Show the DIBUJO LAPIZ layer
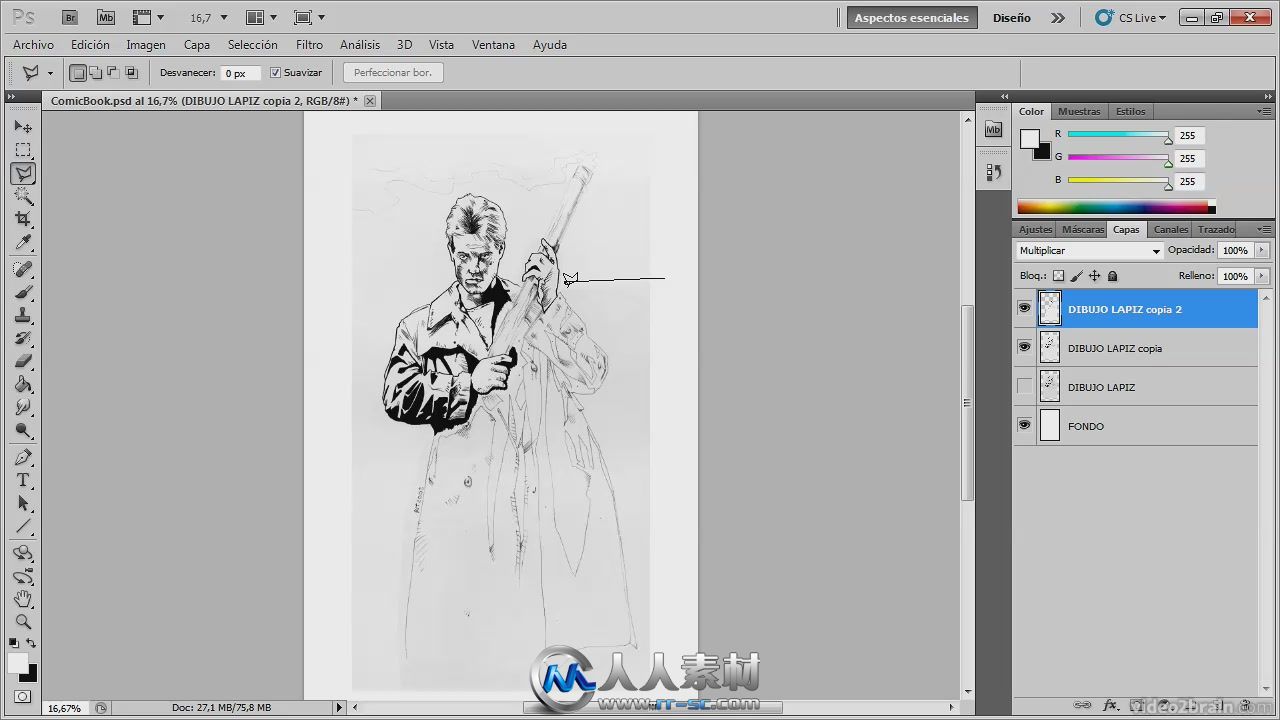Image resolution: width=1280 pixels, height=720 pixels. [1024, 386]
